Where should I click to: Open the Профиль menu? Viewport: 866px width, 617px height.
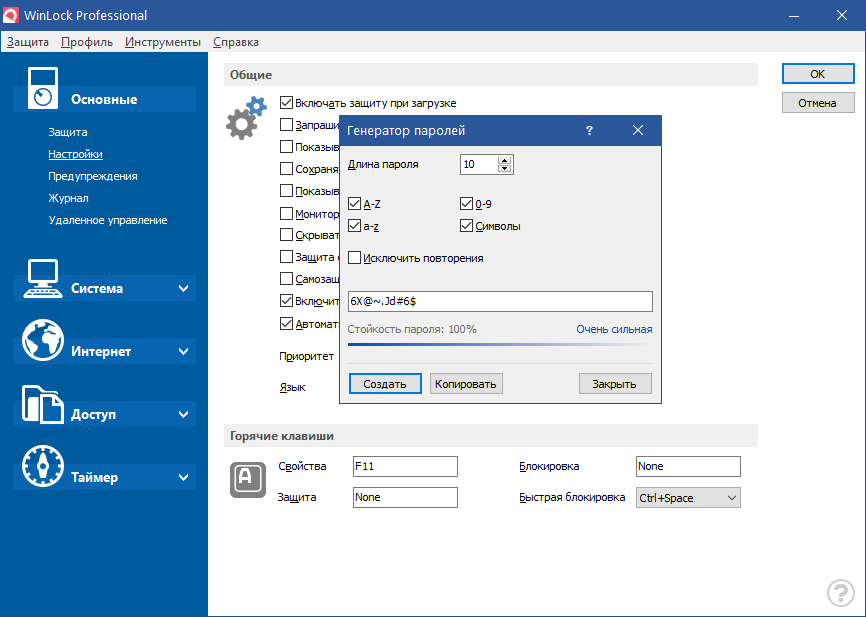click(87, 42)
